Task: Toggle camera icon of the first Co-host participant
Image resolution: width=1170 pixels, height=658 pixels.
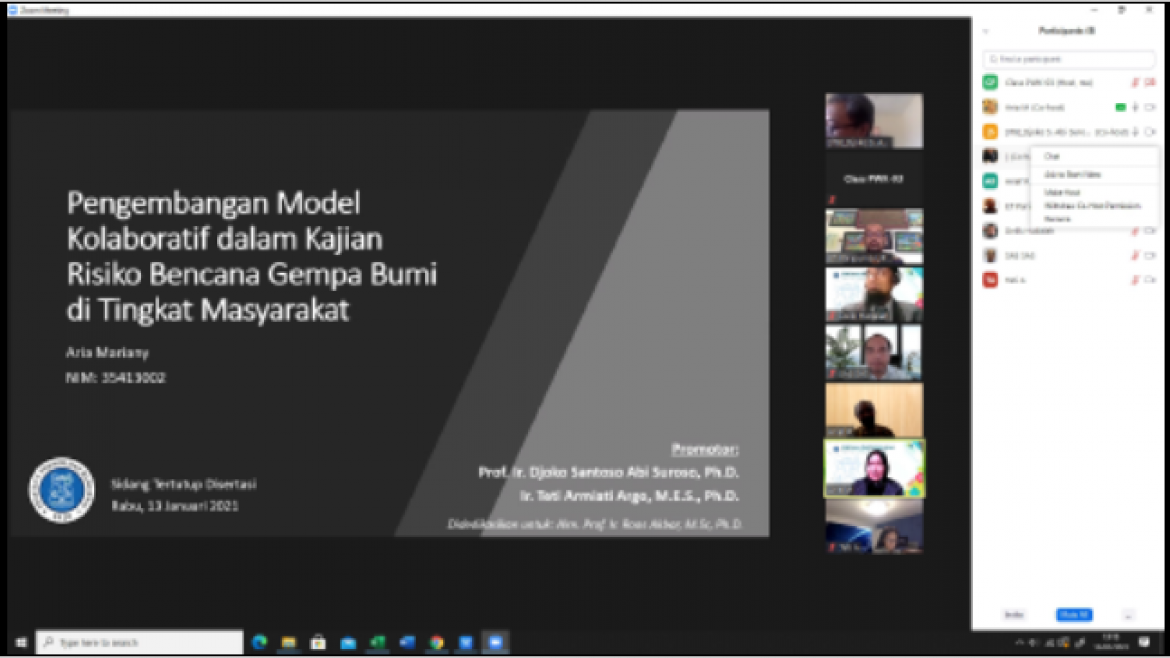Action: coord(1150,107)
